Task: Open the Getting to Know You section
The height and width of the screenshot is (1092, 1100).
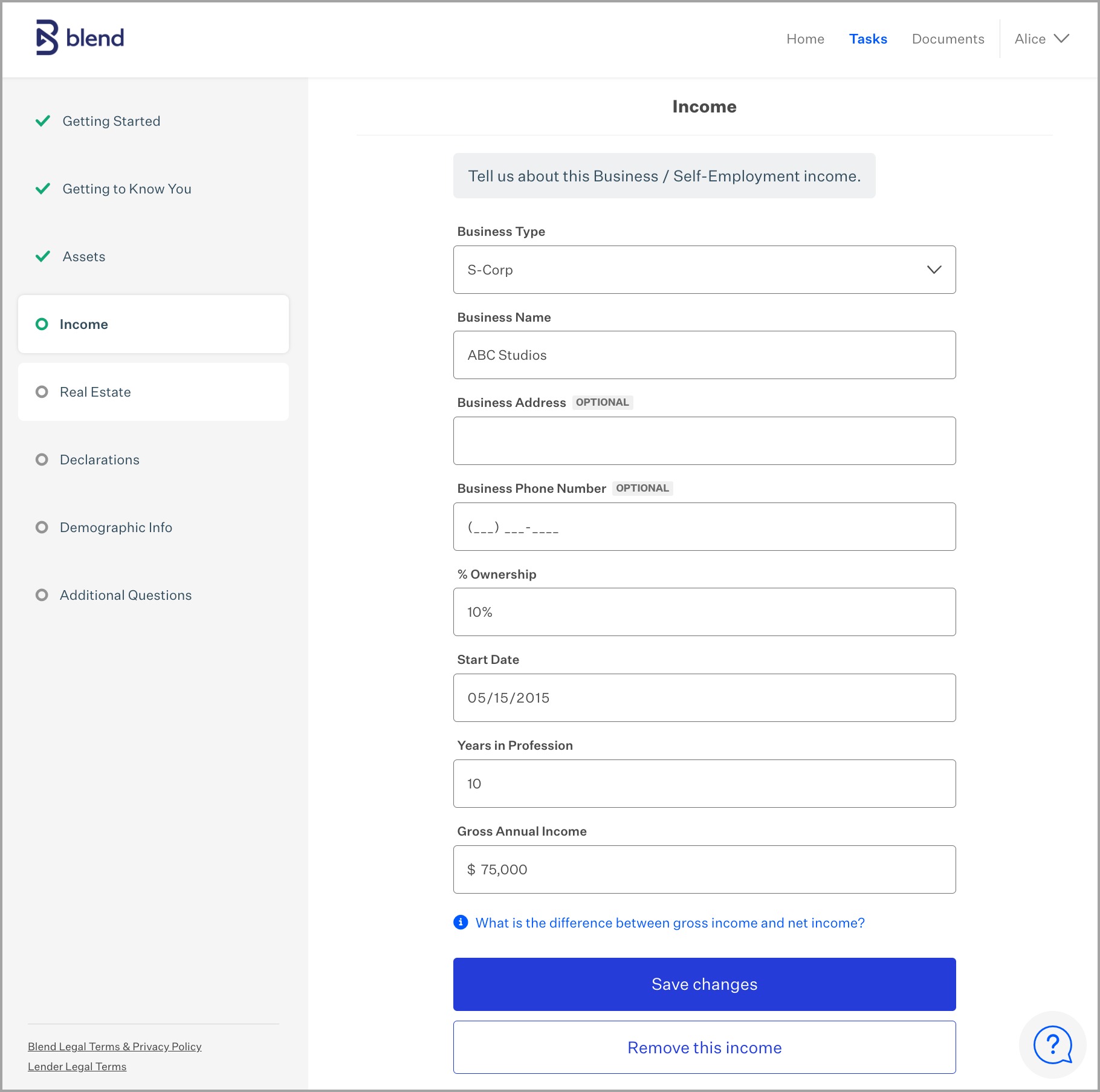Action: click(x=127, y=189)
